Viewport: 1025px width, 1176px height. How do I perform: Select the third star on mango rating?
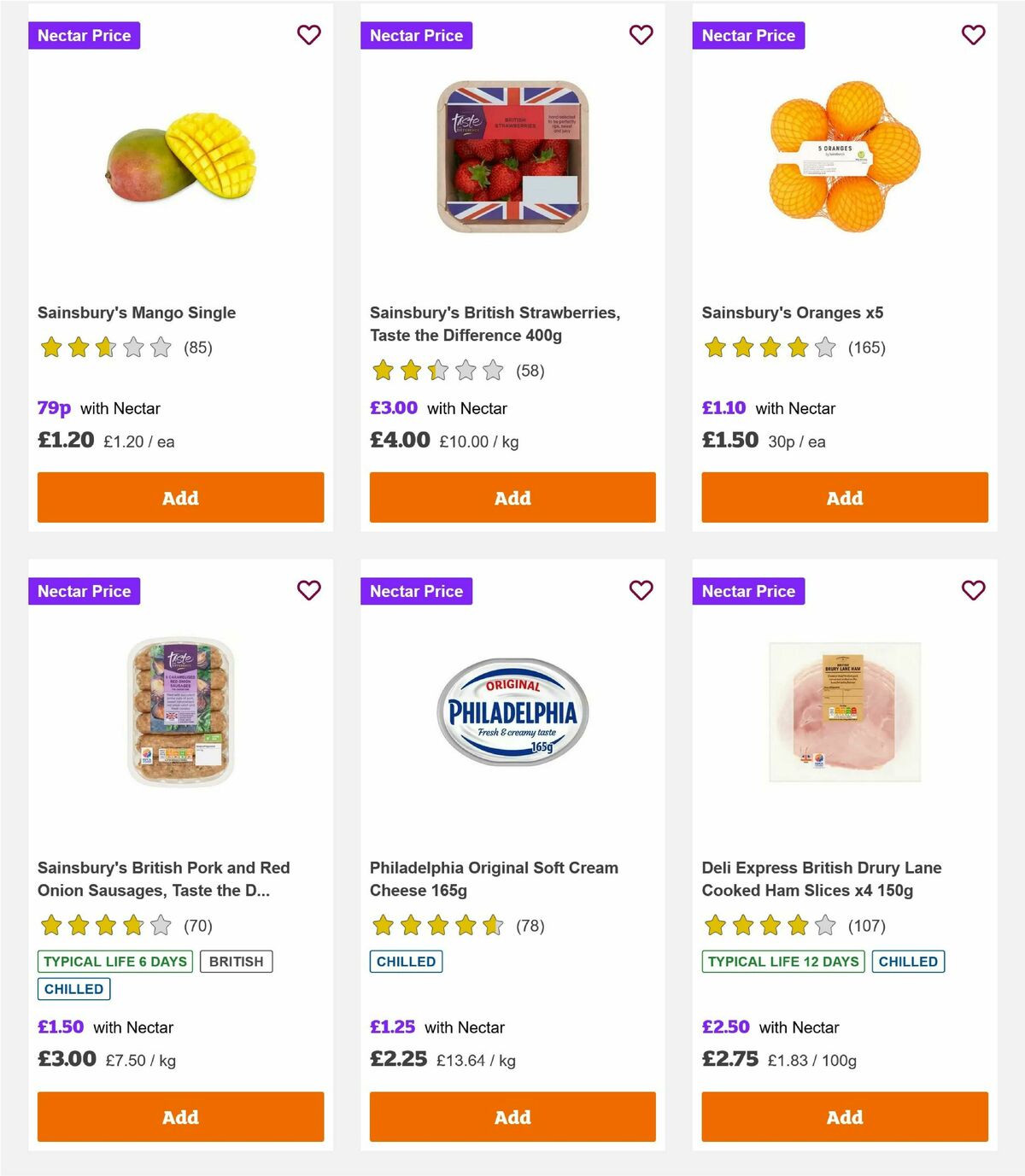(x=104, y=348)
